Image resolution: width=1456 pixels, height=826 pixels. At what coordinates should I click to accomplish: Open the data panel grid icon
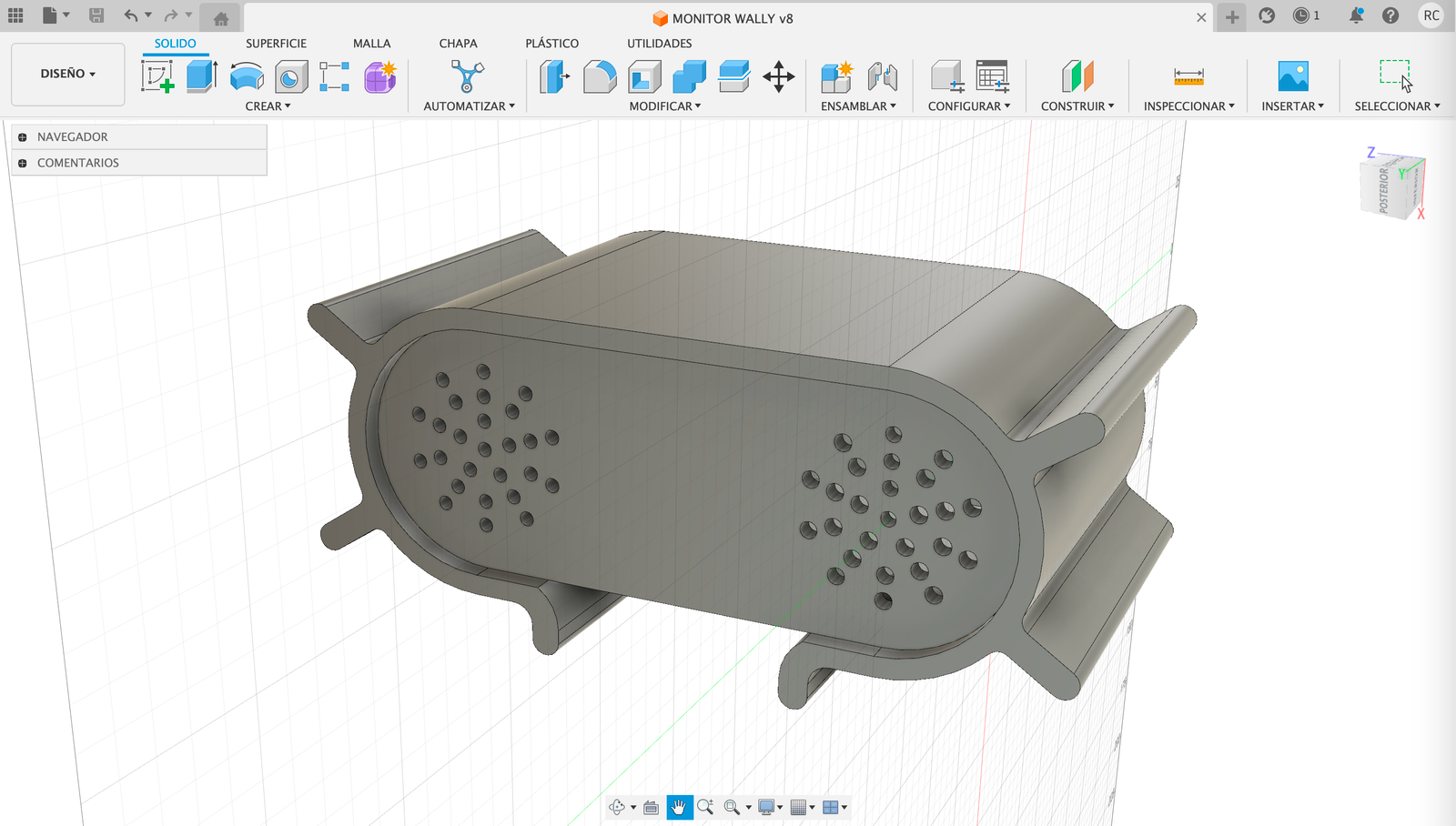pyautogui.click(x=15, y=15)
